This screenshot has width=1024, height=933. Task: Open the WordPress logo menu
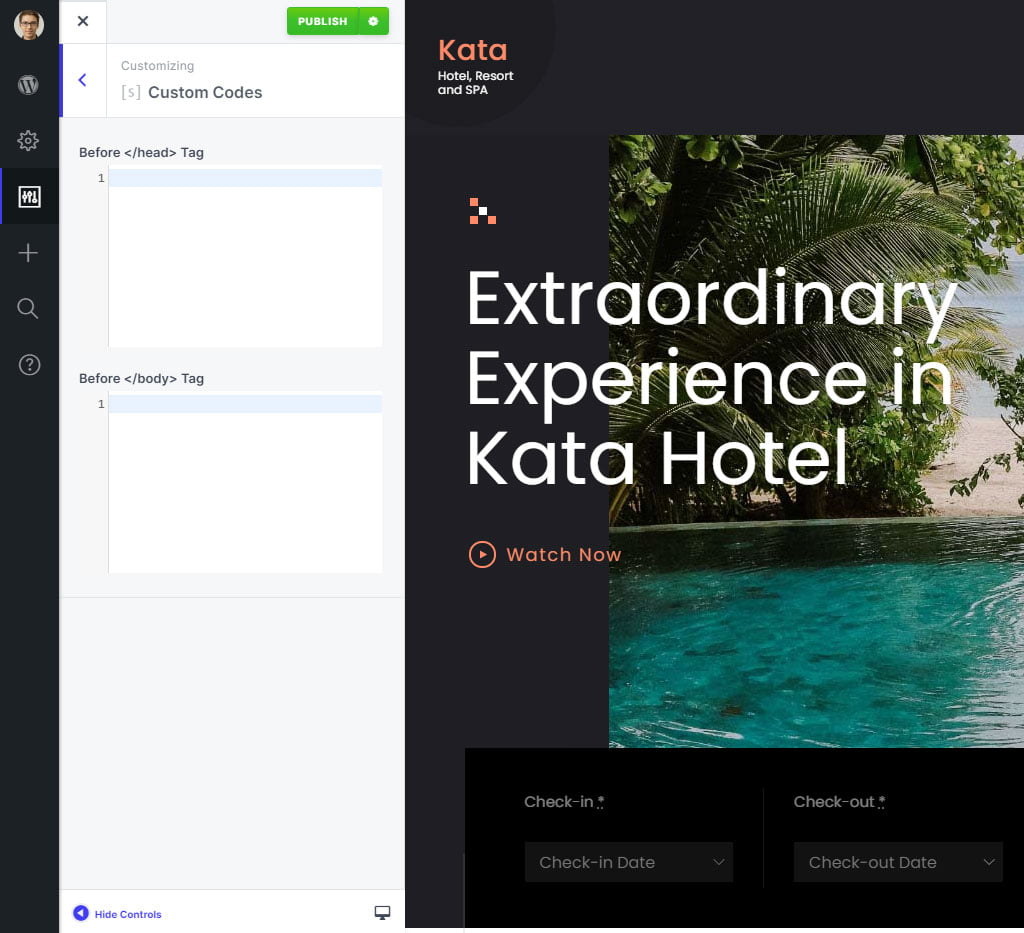coord(29,85)
